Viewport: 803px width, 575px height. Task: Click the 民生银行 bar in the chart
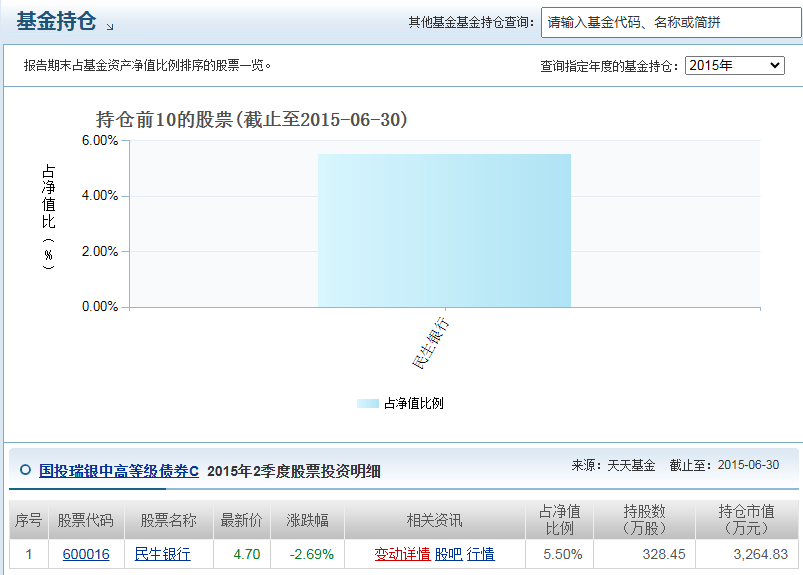(x=445, y=230)
